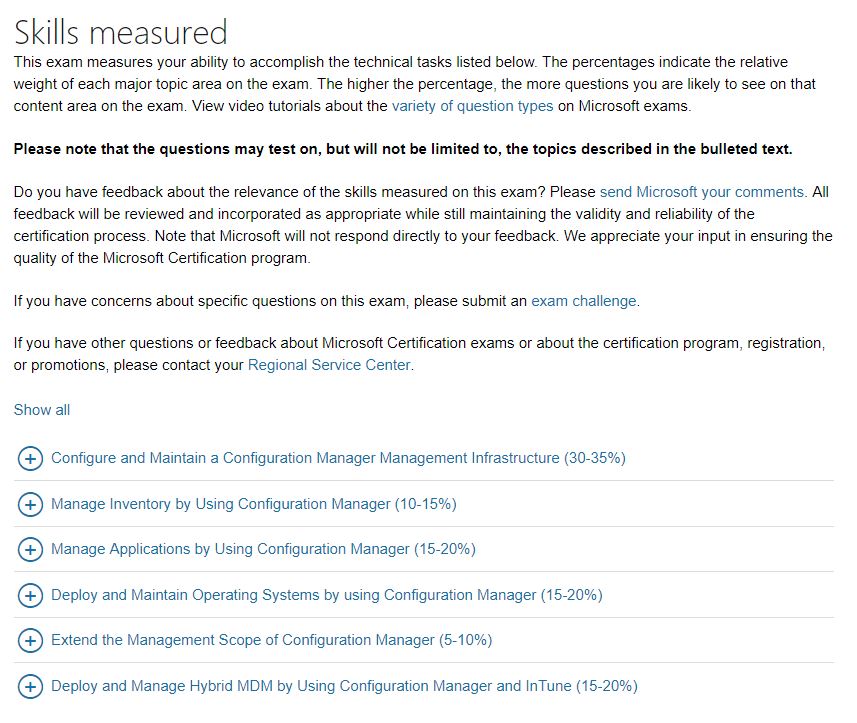Expand Configure and Maintain Infrastructure plus icon

click(x=31, y=459)
